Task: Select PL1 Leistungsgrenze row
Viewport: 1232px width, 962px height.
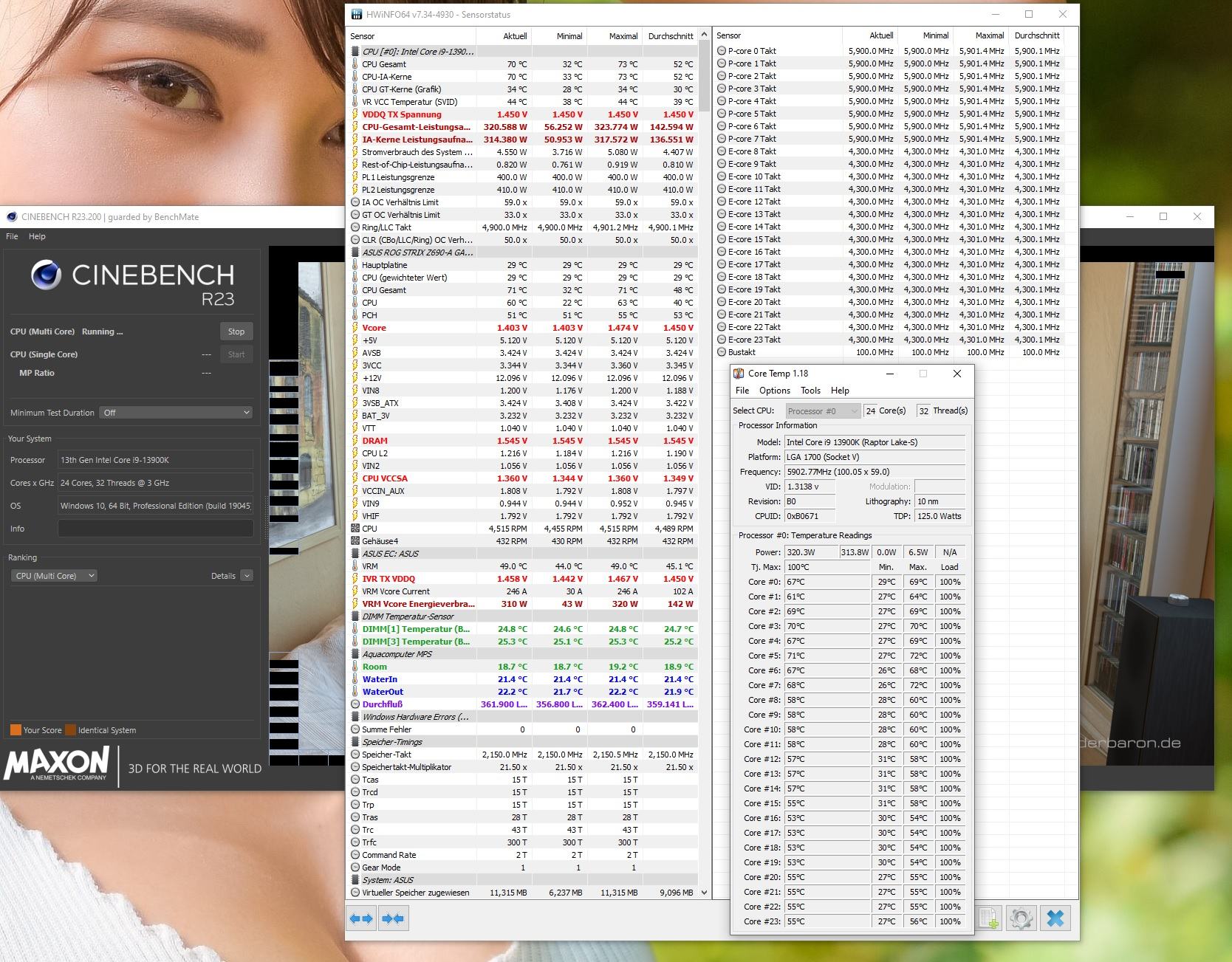Action: [x=523, y=177]
